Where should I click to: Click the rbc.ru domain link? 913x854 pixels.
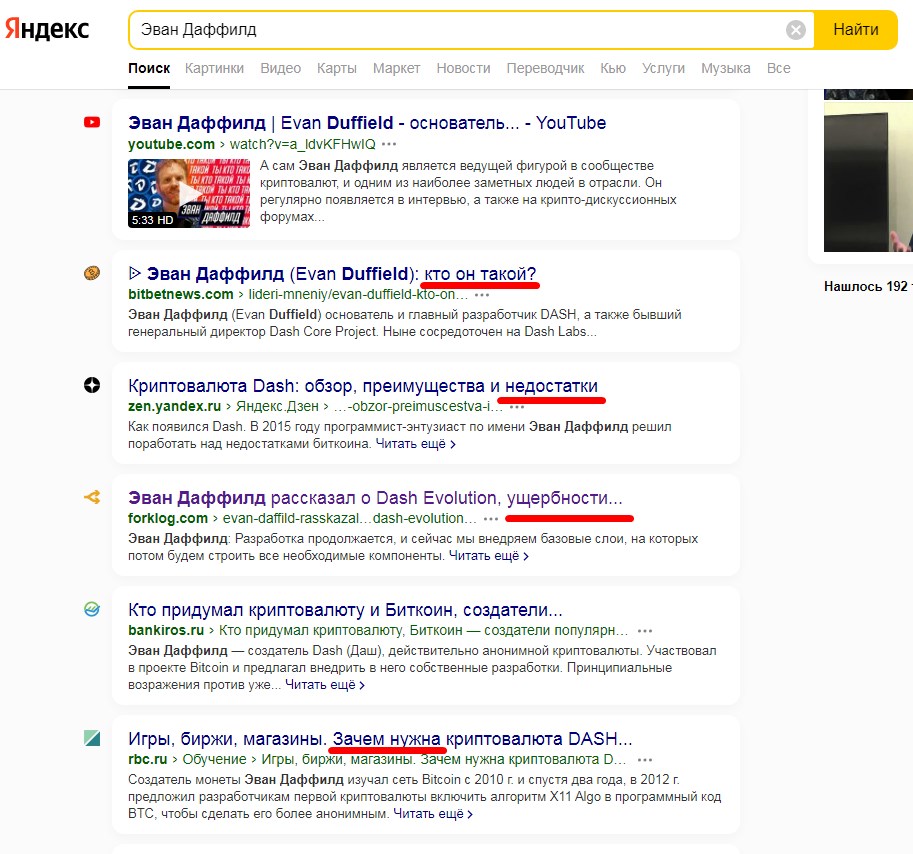(147, 759)
